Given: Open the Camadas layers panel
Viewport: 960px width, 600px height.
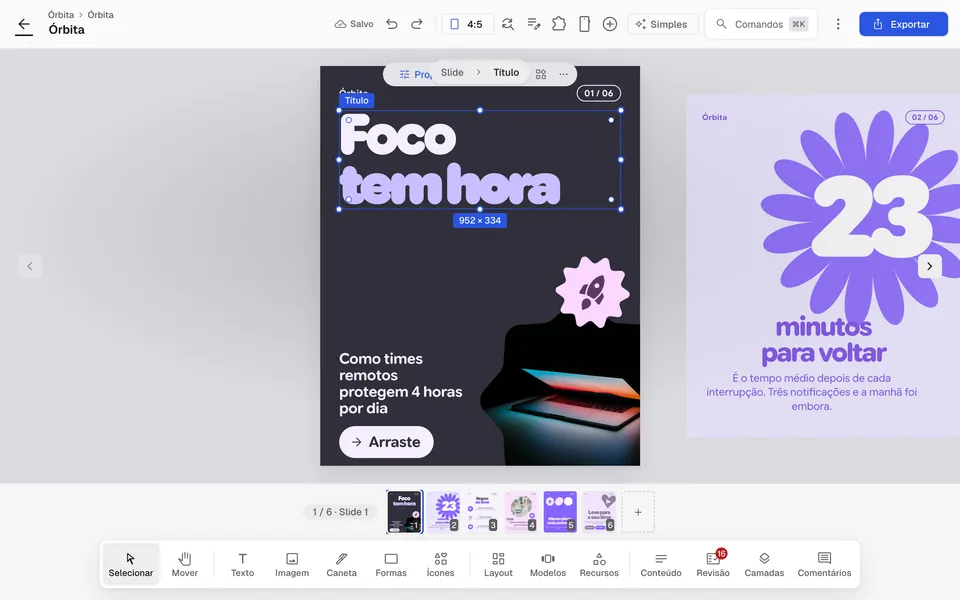Looking at the screenshot, I should pos(764,564).
